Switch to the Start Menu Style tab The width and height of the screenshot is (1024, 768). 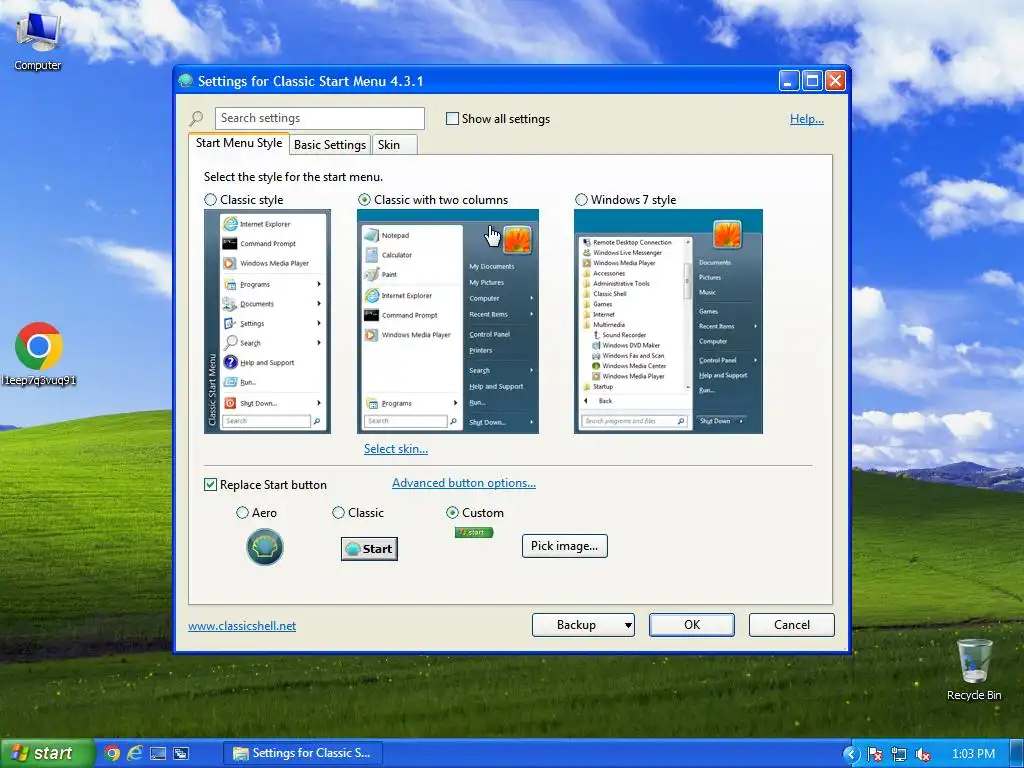click(239, 143)
